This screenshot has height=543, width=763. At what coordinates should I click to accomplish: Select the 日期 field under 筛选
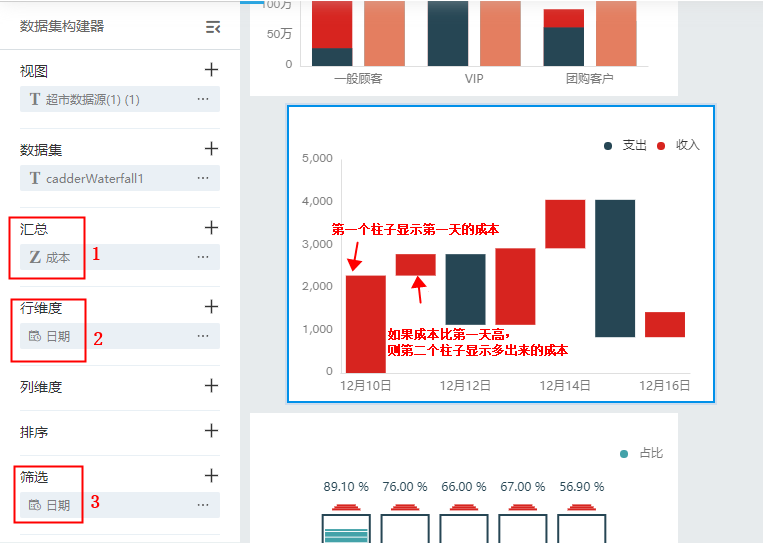[x=120, y=505]
